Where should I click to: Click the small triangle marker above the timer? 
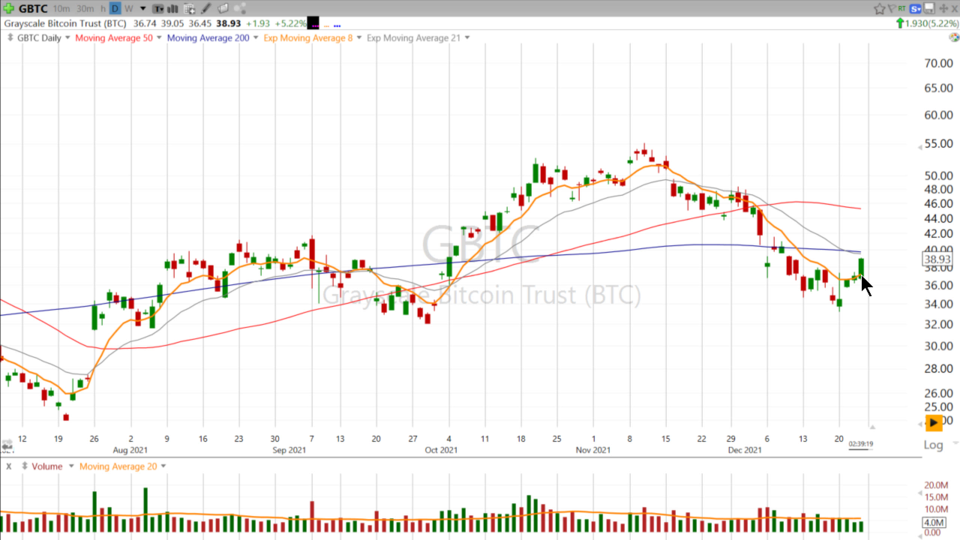tap(872, 427)
